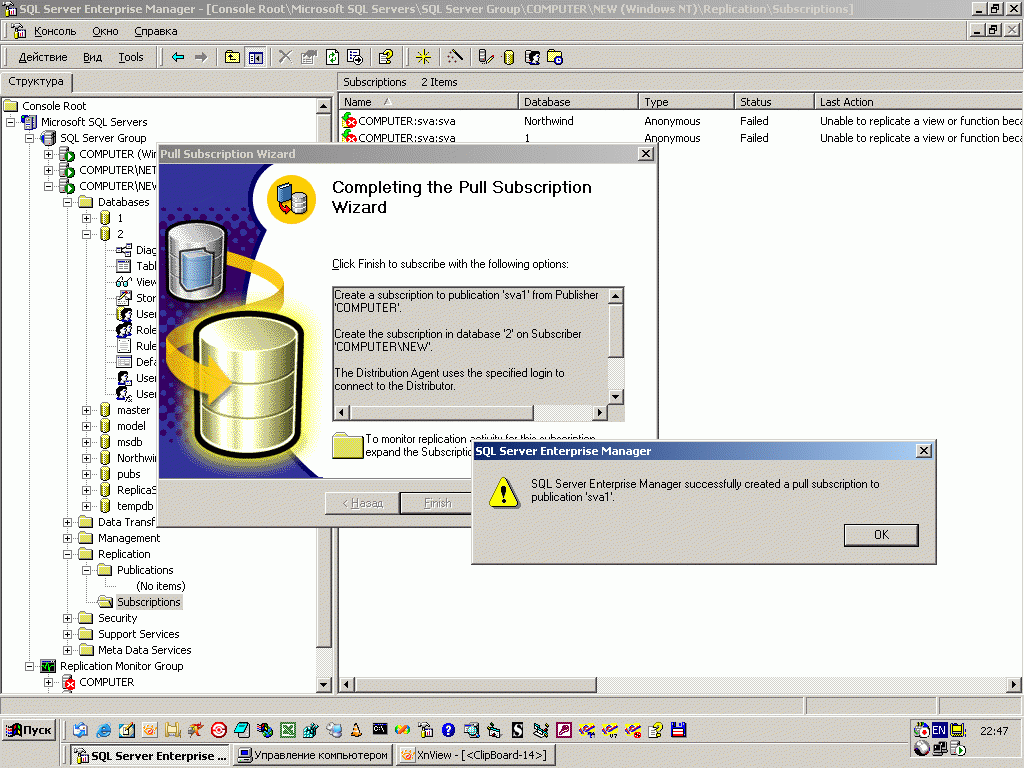Collapse the Microsoft SQL Servers node
This screenshot has height=768, width=1024.
point(10,122)
